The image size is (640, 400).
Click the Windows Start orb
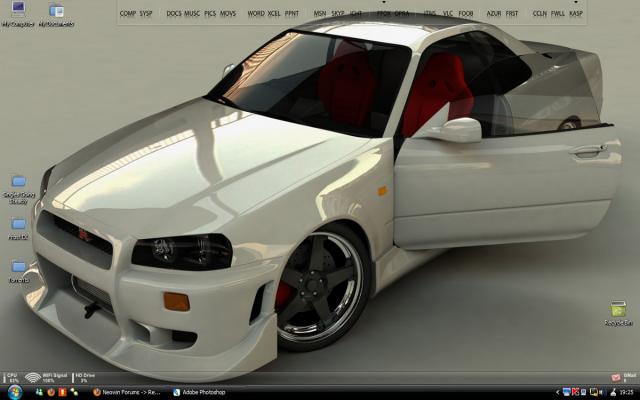pyautogui.click(x=15, y=392)
